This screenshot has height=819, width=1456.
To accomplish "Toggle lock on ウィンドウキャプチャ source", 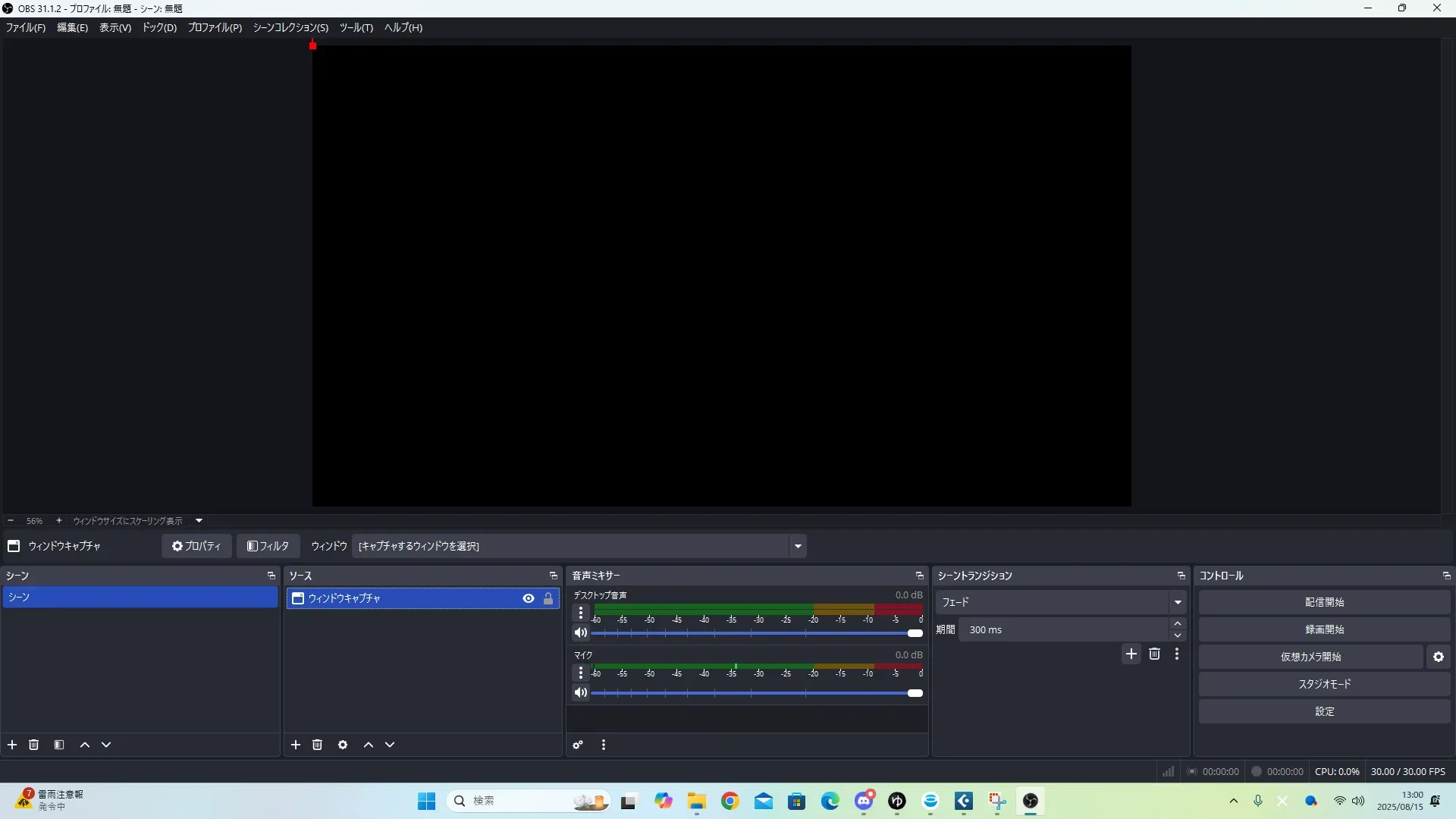I will [x=548, y=598].
